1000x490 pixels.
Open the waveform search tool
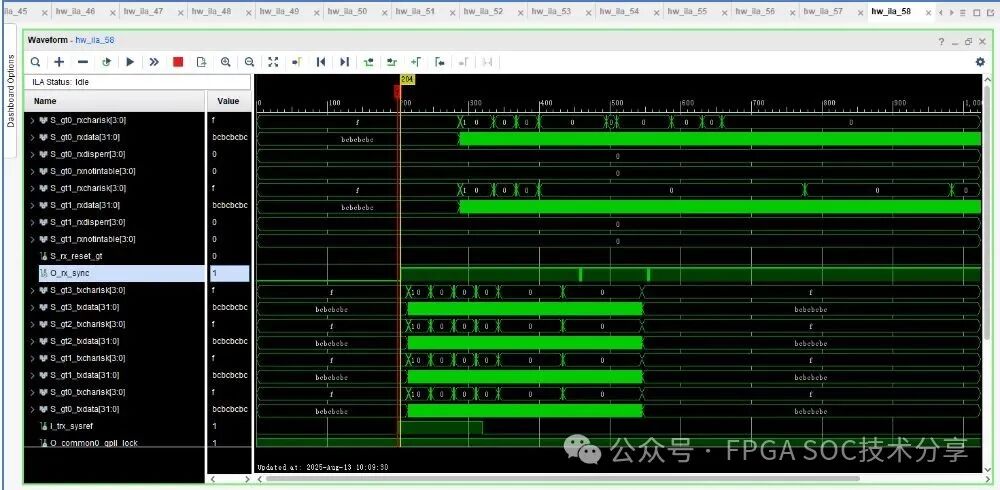coord(36,62)
